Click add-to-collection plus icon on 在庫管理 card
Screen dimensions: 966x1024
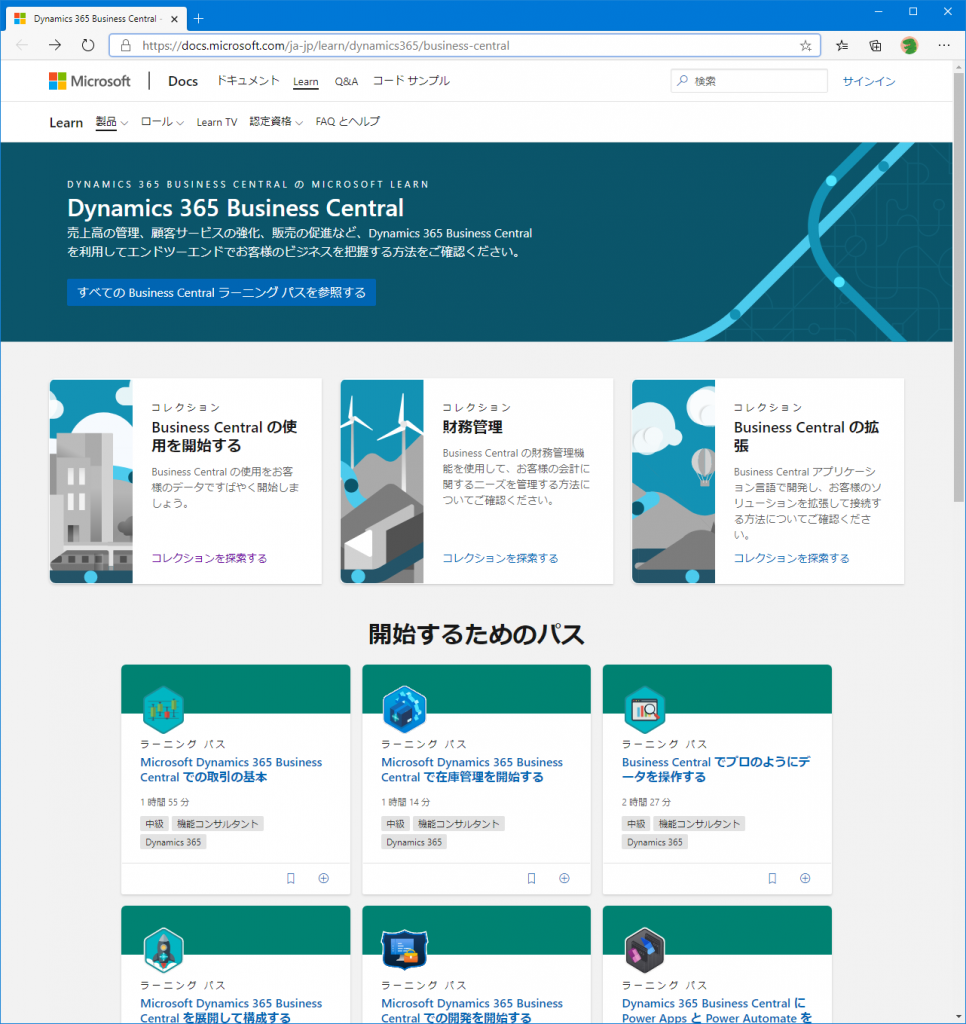pyautogui.click(x=564, y=878)
